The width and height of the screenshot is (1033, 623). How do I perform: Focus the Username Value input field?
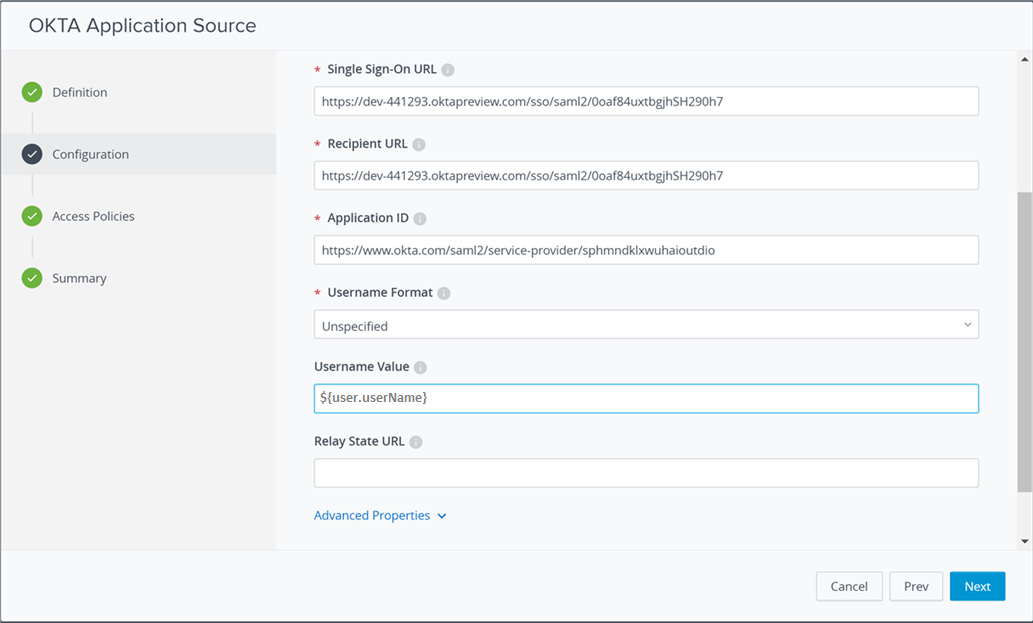point(645,398)
